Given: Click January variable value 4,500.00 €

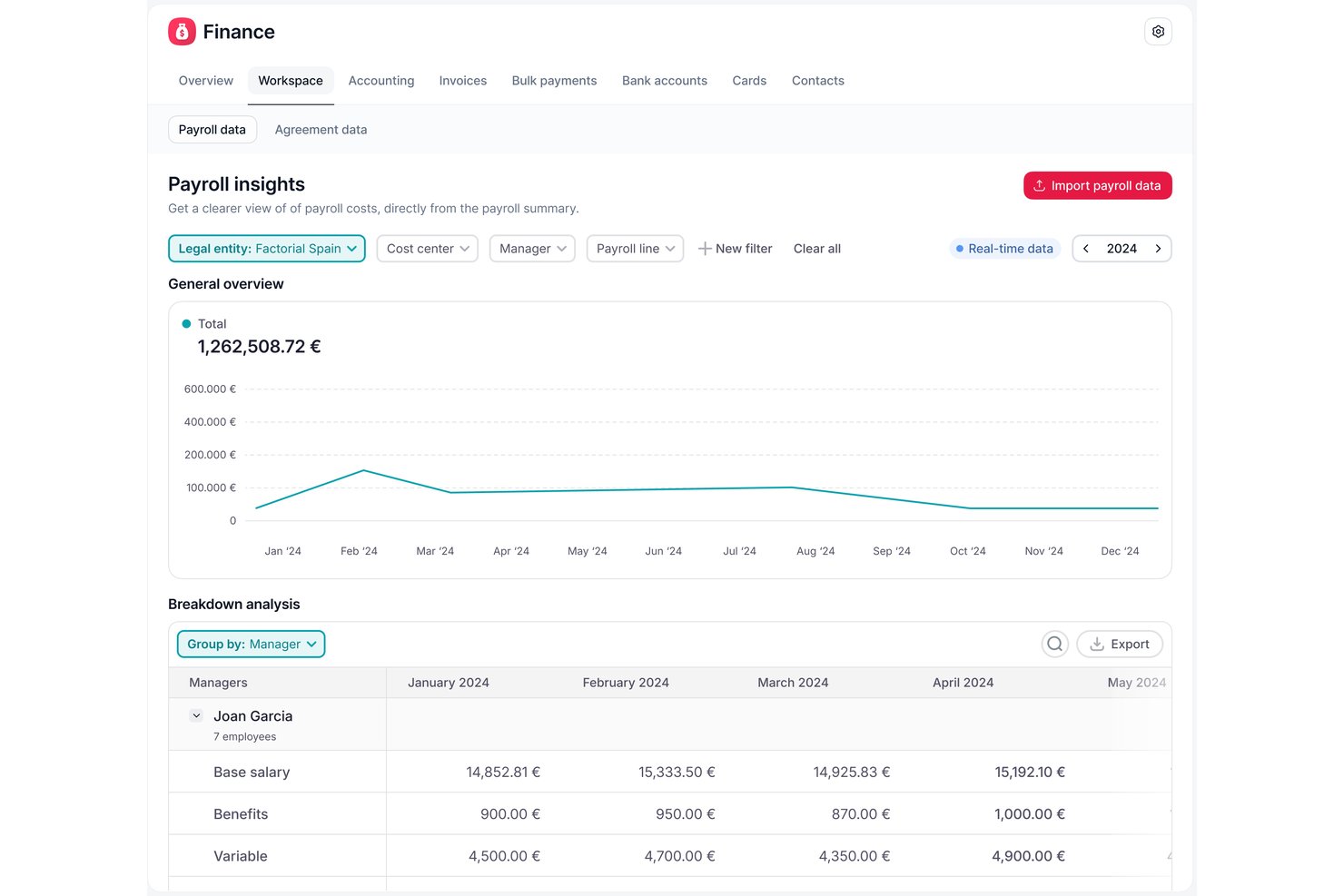Looking at the screenshot, I should 504,856.
